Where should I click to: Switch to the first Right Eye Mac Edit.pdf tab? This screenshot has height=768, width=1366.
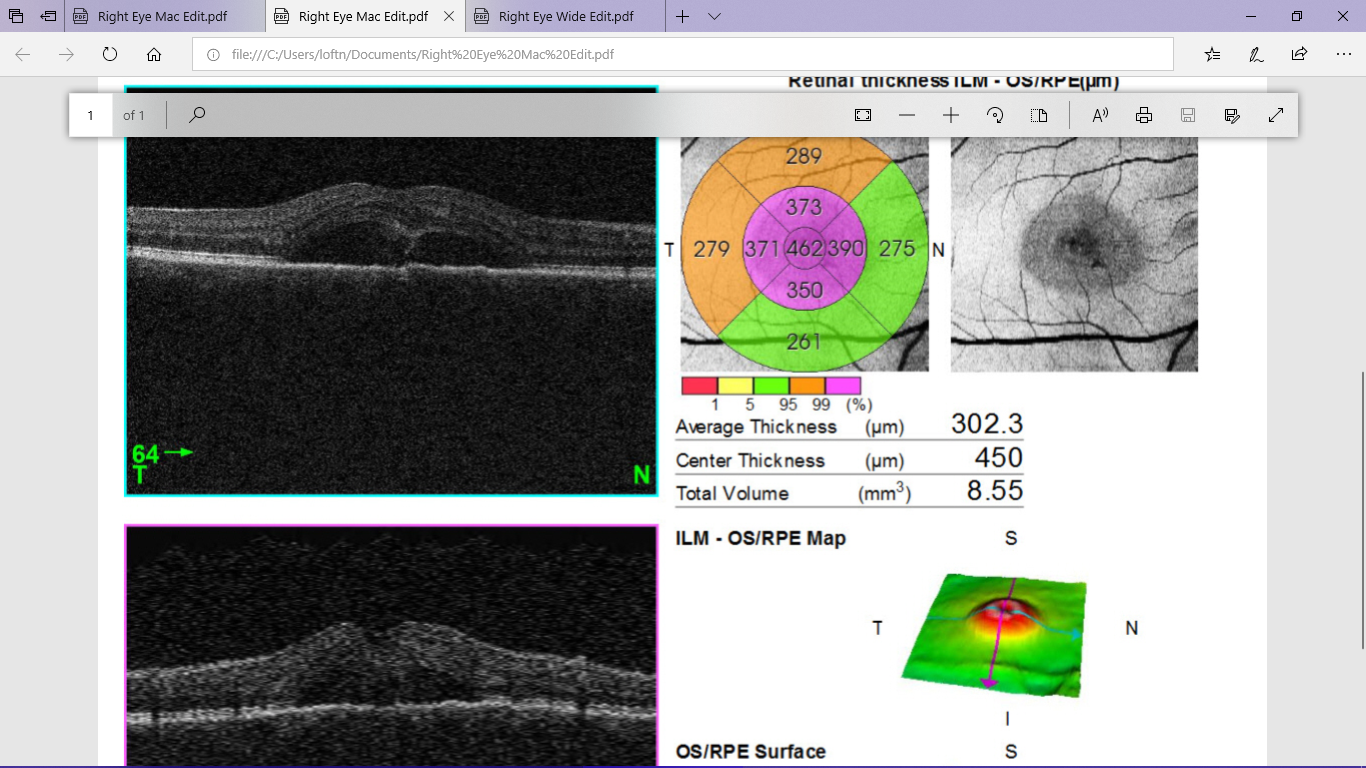(x=163, y=17)
